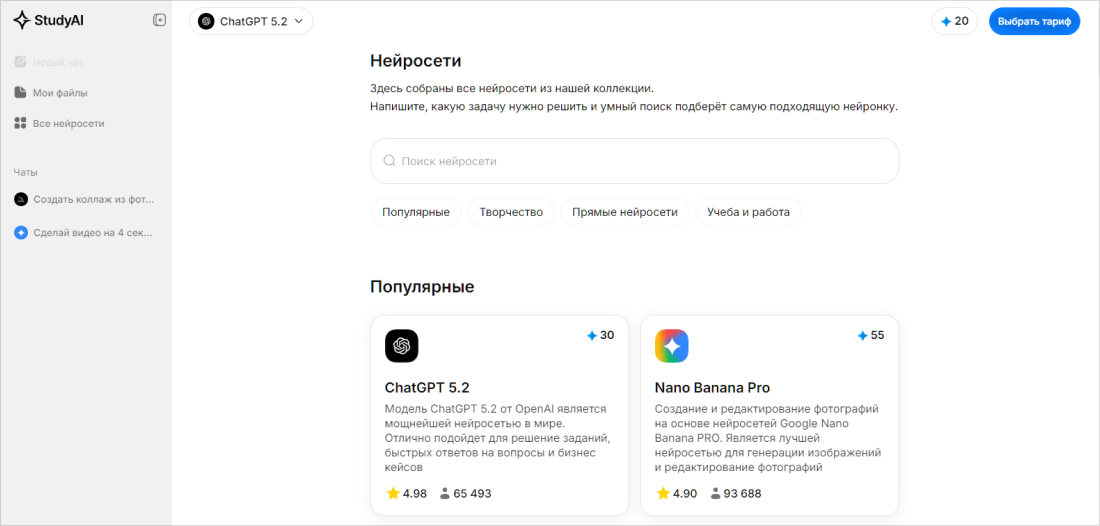The height and width of the screenshot is (526, 1100).
Task: Click the Nano Banana Pro colorful icon
Action: [x=671, y=346]
